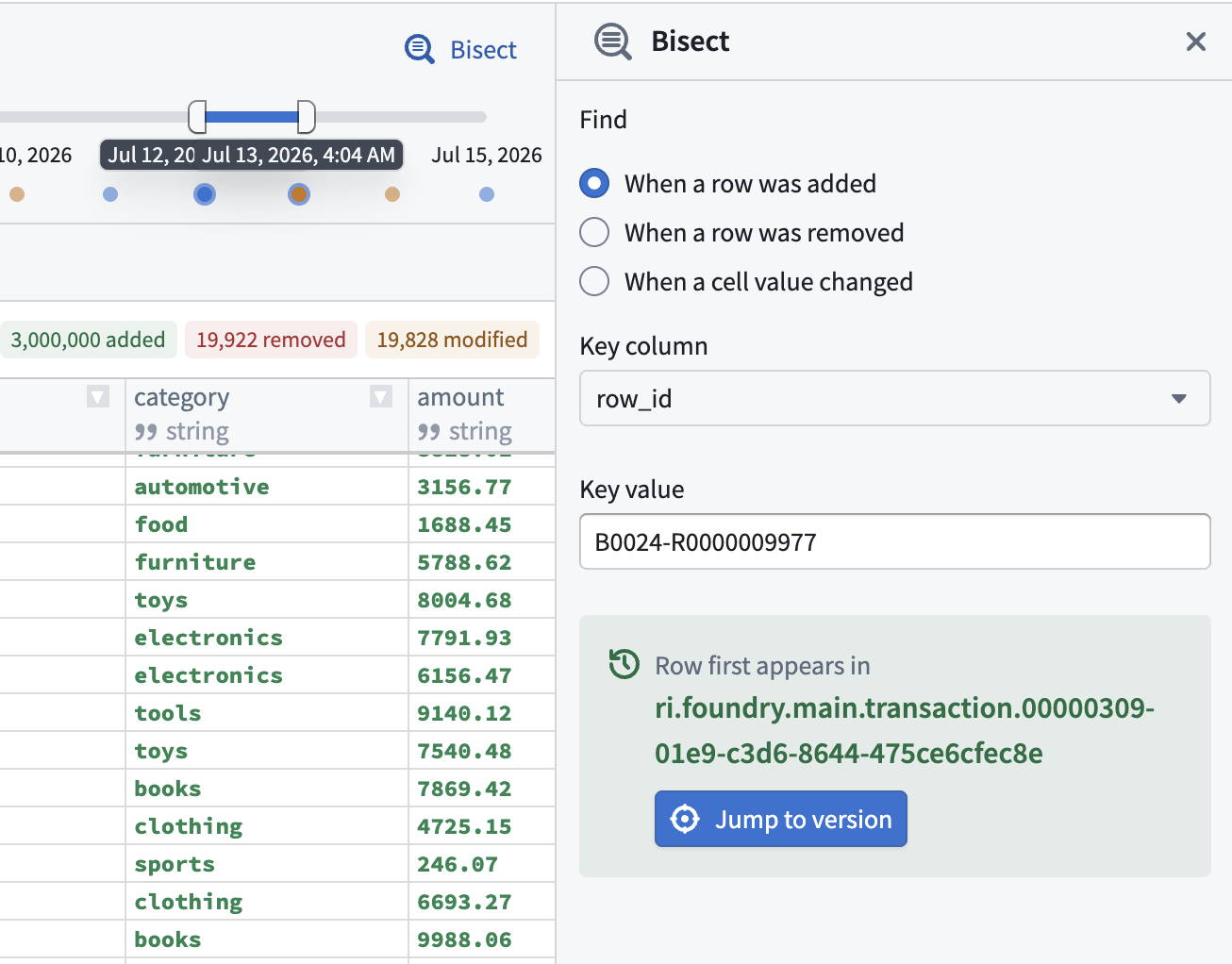
Task: Select the Jul 12 blue version marker
Action: tap(205, 194)
